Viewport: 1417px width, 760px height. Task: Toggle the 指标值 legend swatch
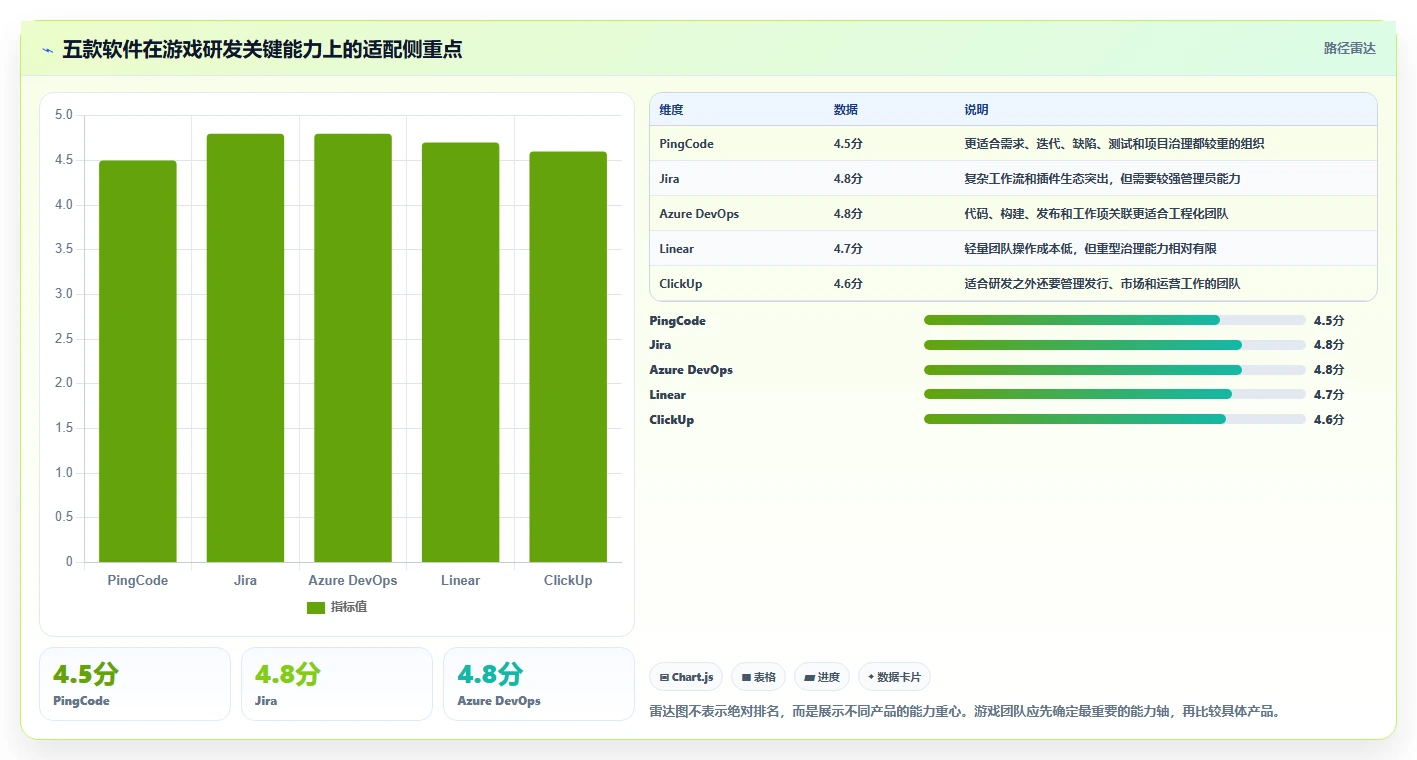coord(316,607)
